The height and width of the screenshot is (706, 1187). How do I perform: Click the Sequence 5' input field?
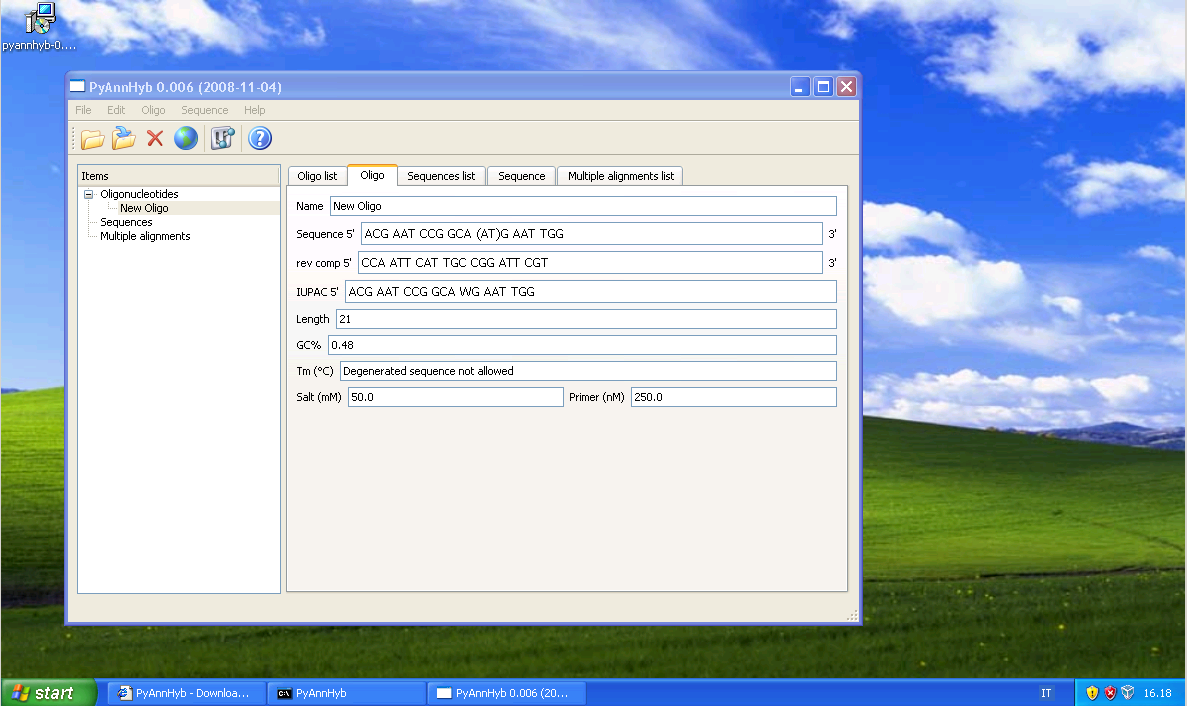tap(591, 234)
